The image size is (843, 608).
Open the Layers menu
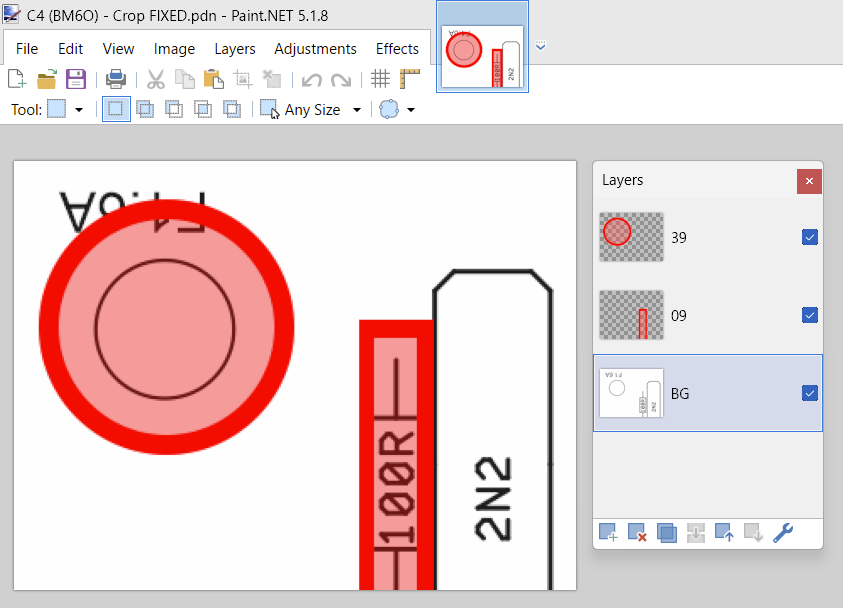(235, 49)
